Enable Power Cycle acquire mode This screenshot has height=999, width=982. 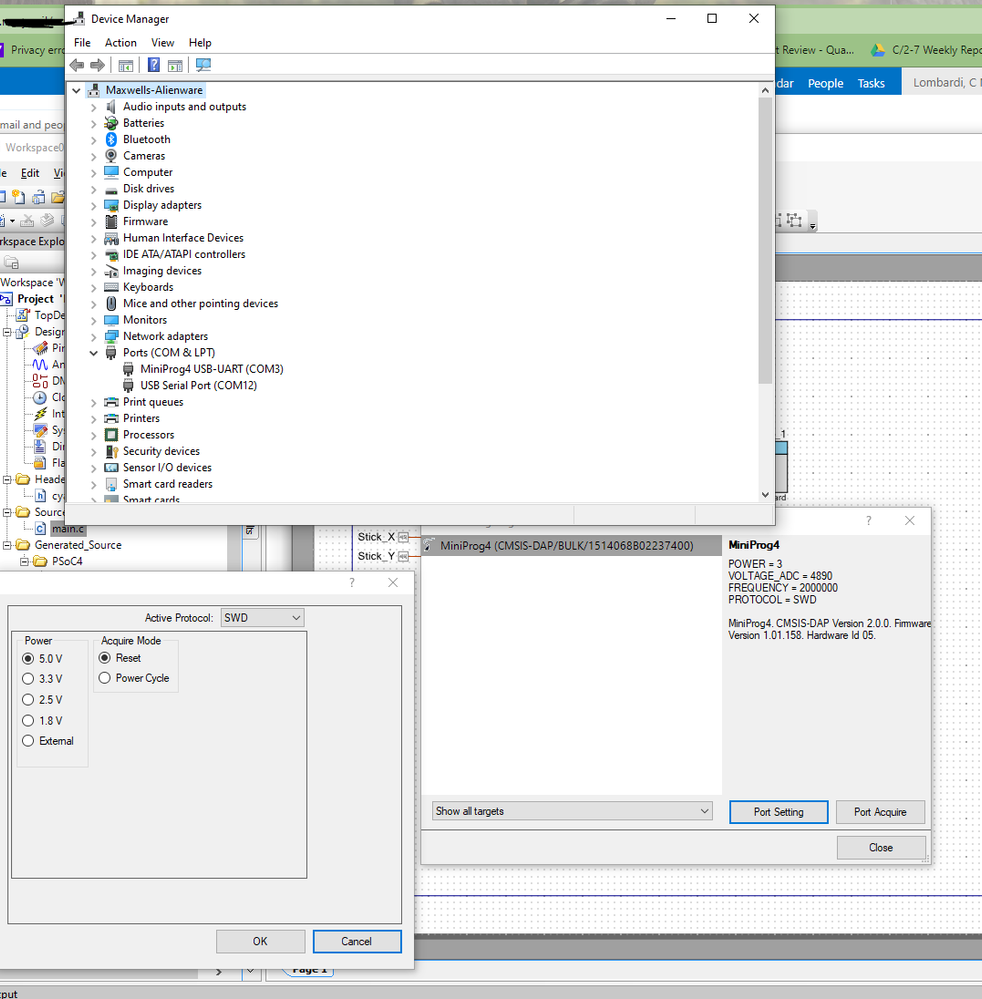coord(104,678)
